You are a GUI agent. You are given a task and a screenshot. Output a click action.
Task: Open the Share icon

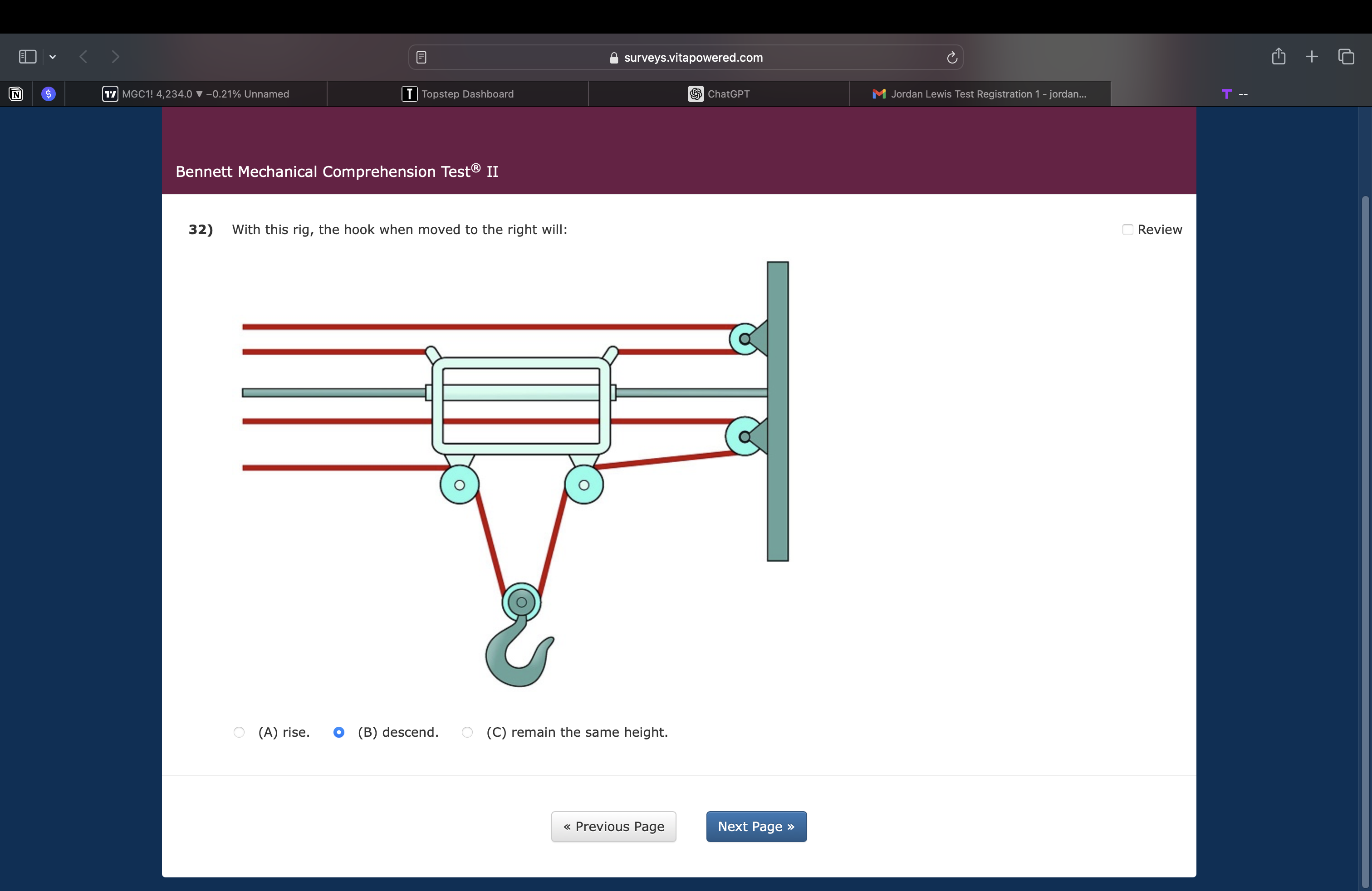1278,56
